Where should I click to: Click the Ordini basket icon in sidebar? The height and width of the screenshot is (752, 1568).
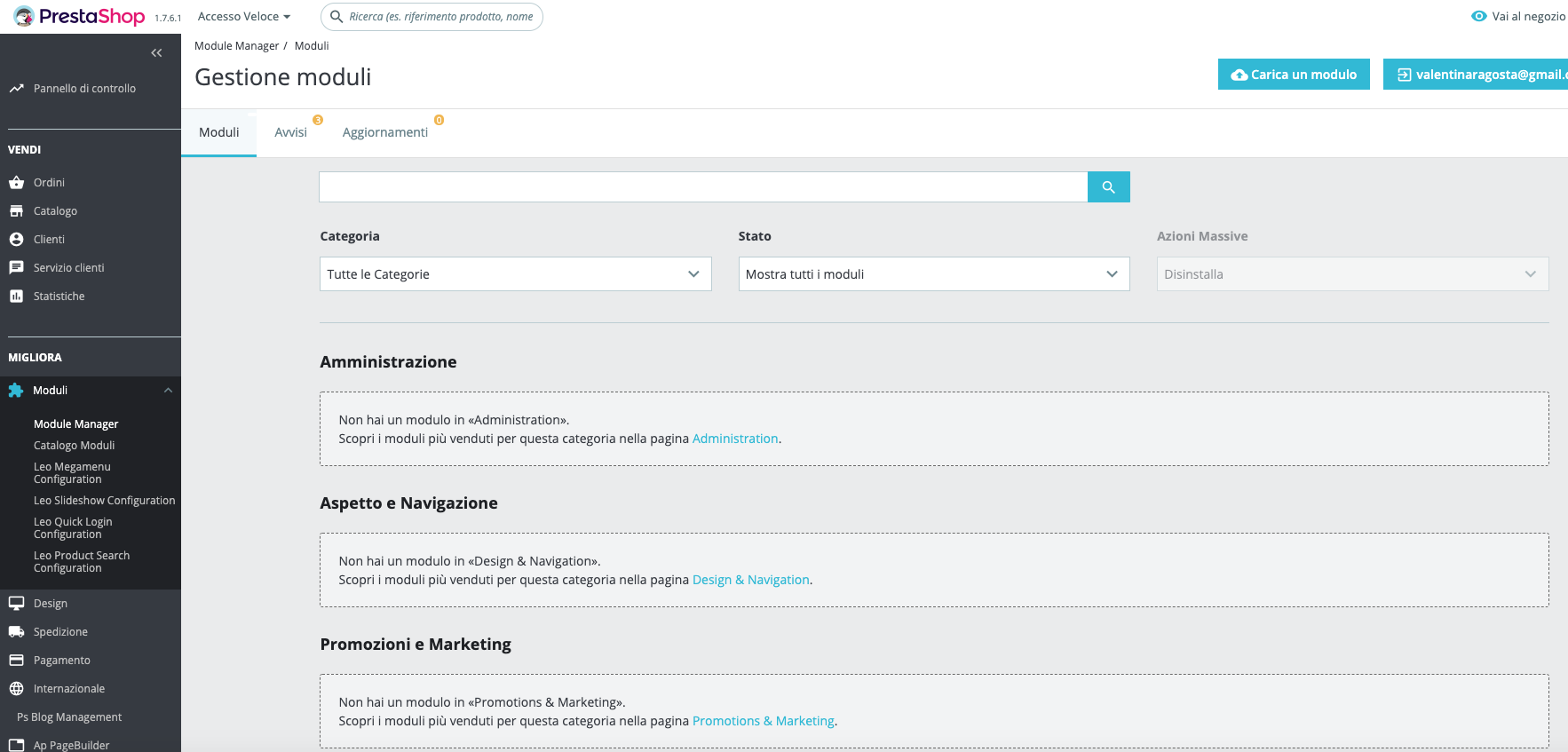(x=16, y=182)
